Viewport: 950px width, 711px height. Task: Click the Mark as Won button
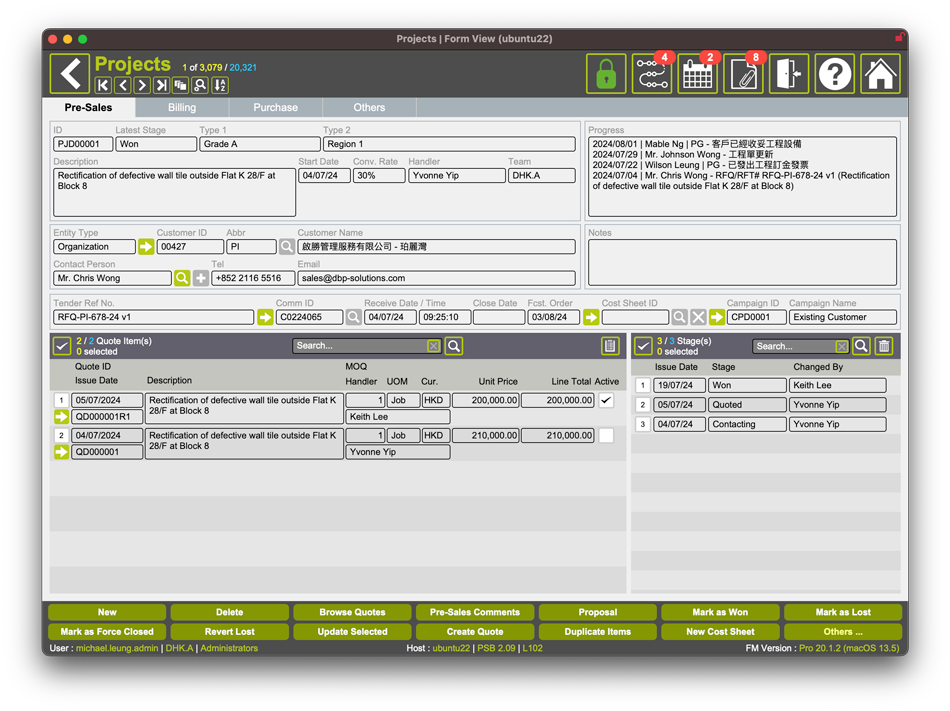point(720,612)
